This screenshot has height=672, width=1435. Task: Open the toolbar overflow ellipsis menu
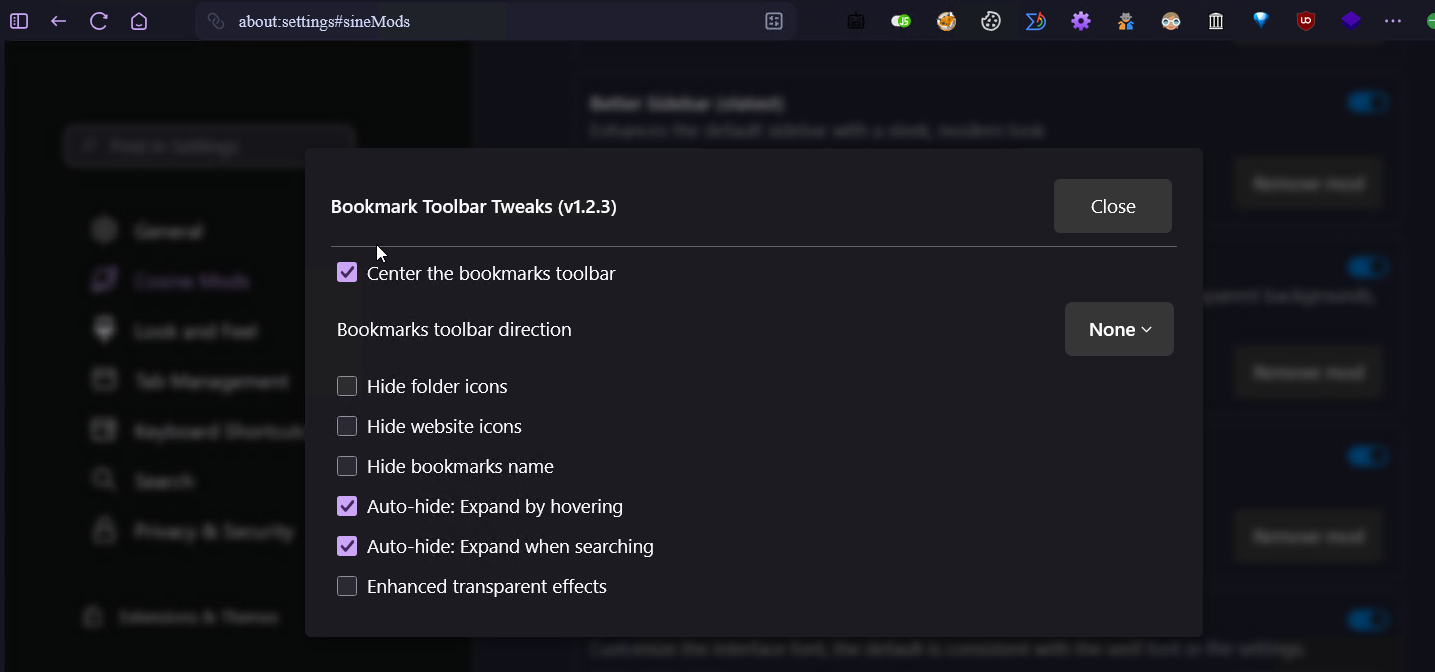(1393, 20)
